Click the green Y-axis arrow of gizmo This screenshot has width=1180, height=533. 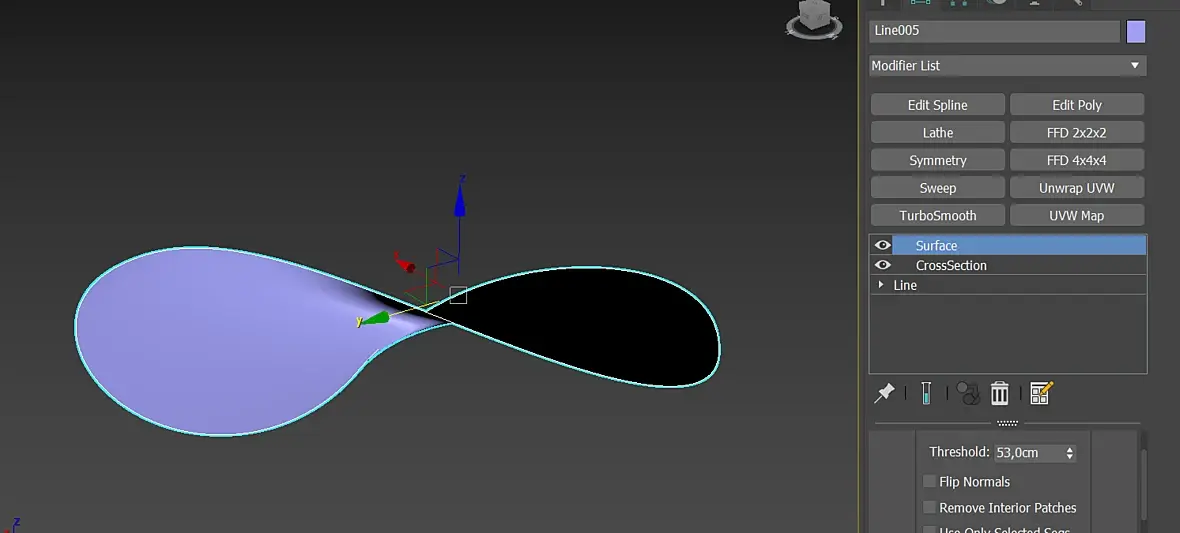tap(375, 318)
